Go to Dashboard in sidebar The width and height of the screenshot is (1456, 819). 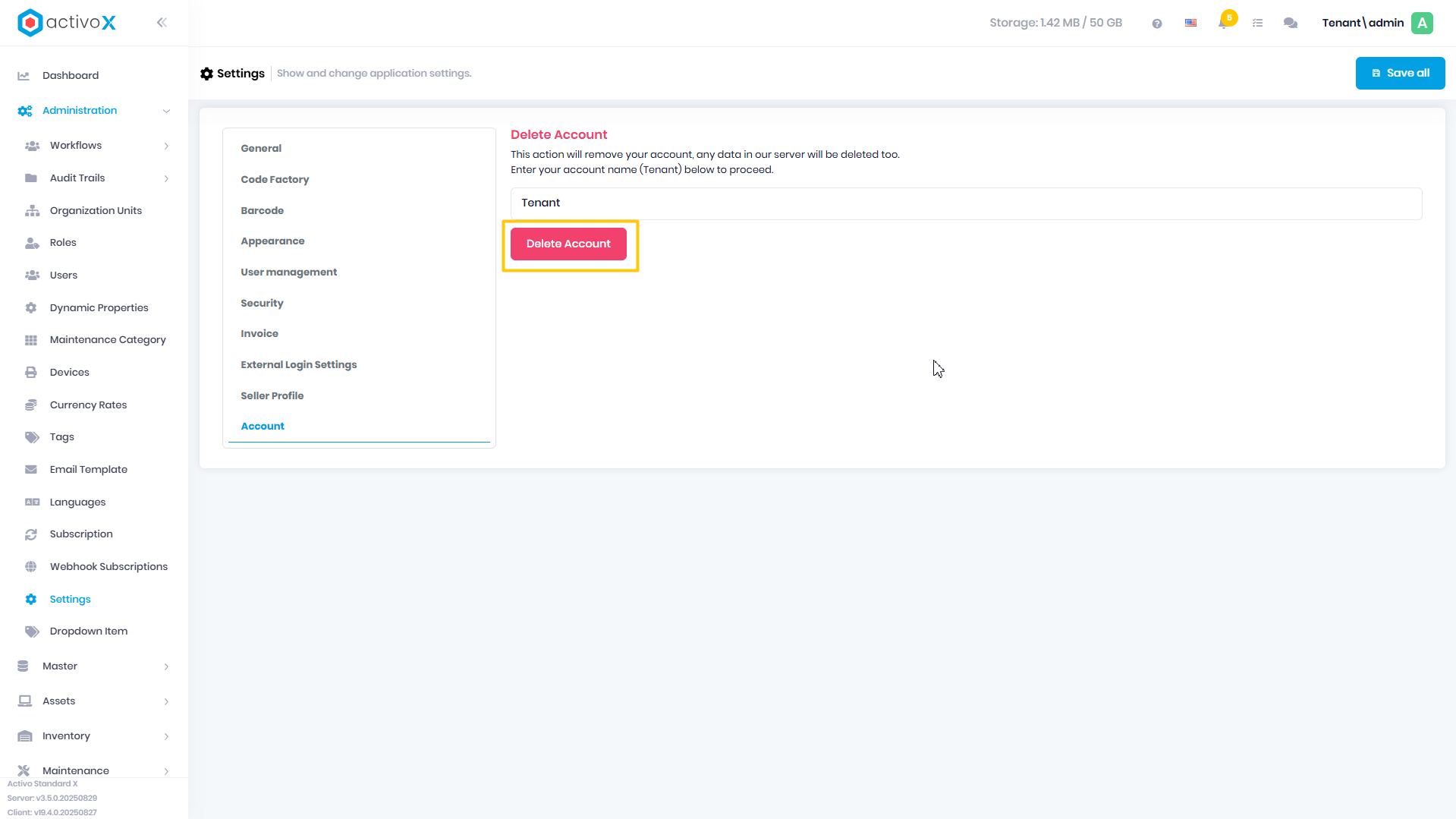[x=71, y=76]
